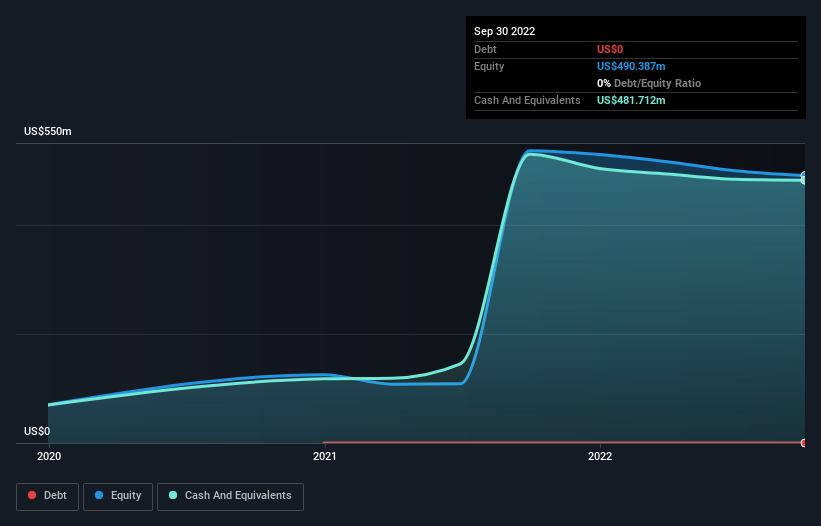Click the blue Equity legend dot
821x526 pixels.
coord(99,495)
